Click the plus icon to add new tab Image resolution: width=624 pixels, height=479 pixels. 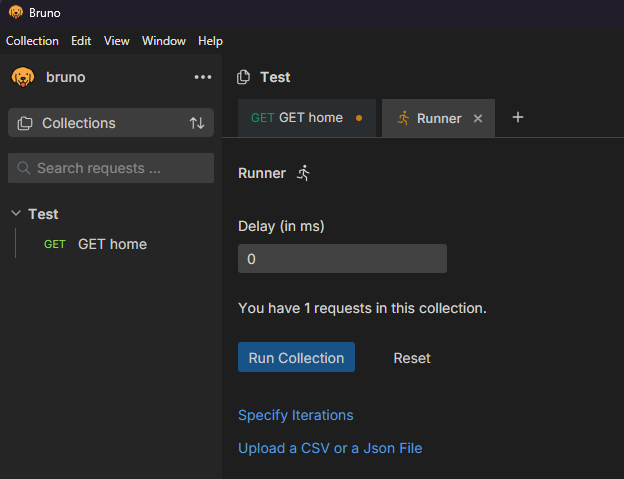coord(518,117)
